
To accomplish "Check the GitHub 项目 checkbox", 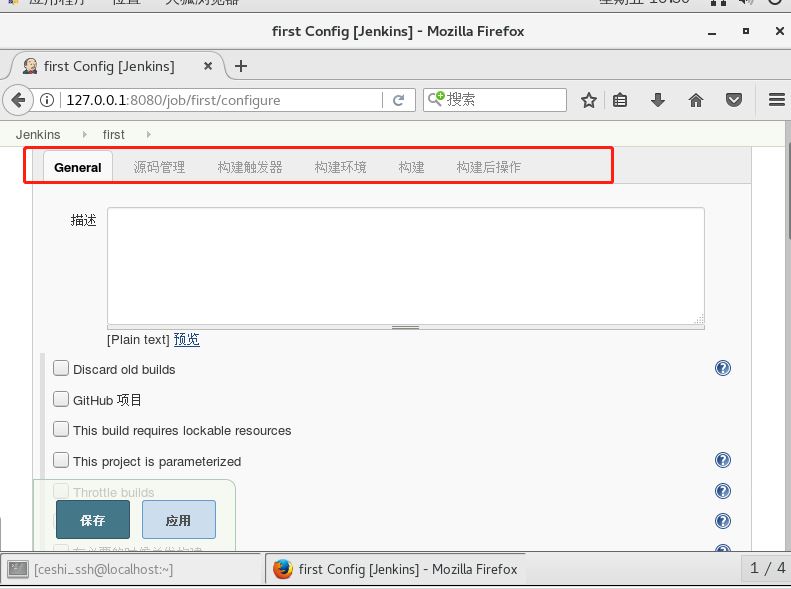I will point(61,399).
